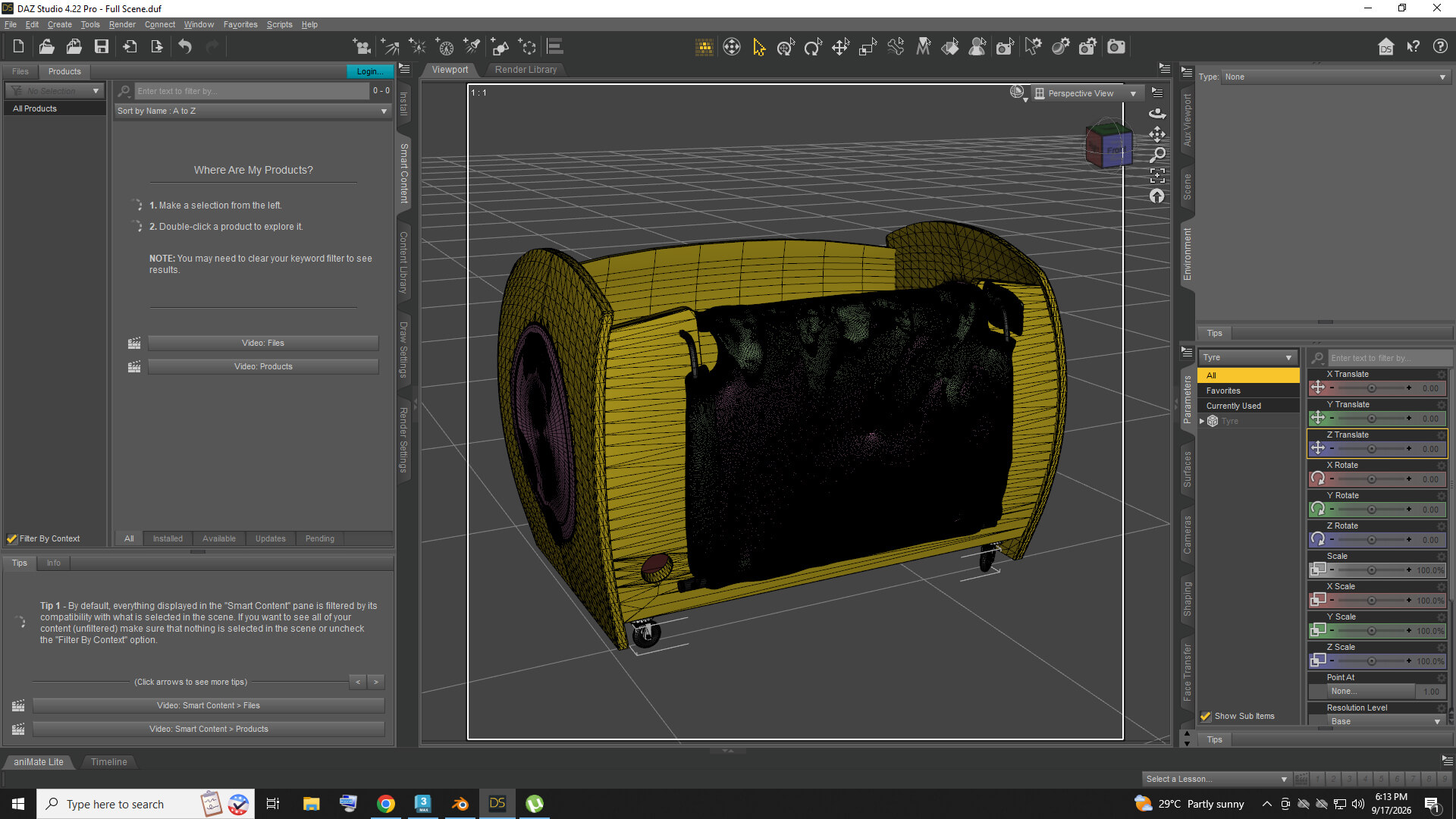Click the X Translate slider track
The image size is (1456, 819).
point(1371,388)
